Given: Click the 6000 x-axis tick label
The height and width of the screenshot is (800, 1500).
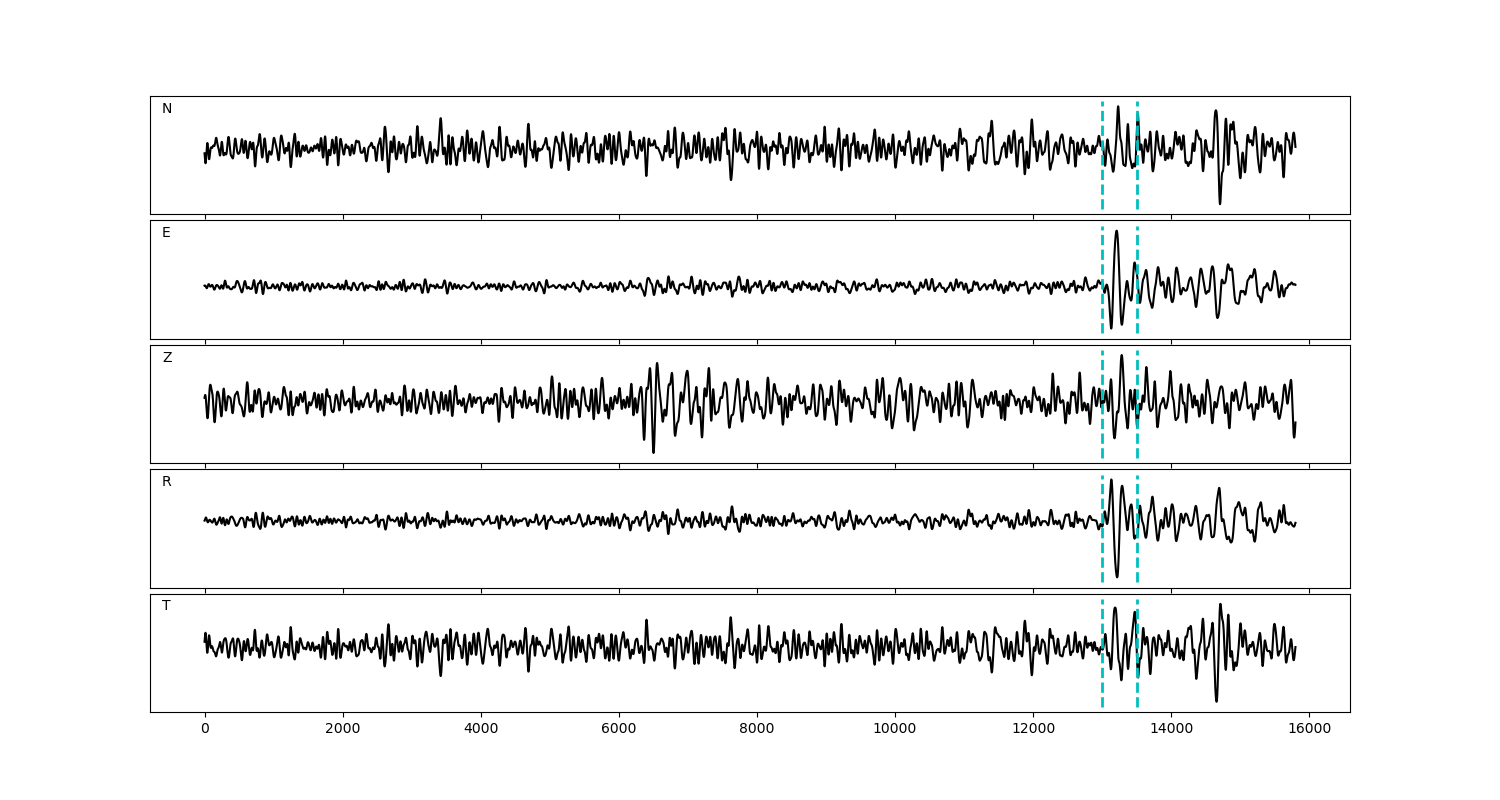Looking at the screenshot, I should point(619,729).
